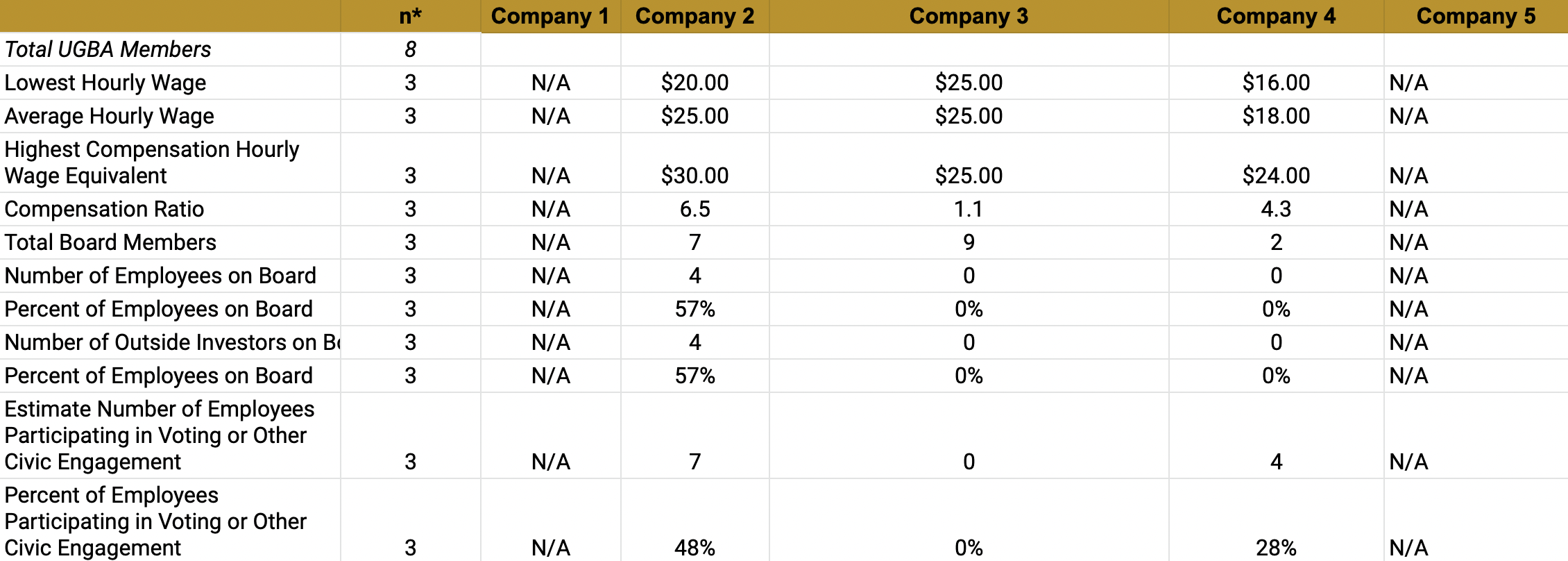
Task: Click the Total UGBA Members row label
Action: pos(108,49)
